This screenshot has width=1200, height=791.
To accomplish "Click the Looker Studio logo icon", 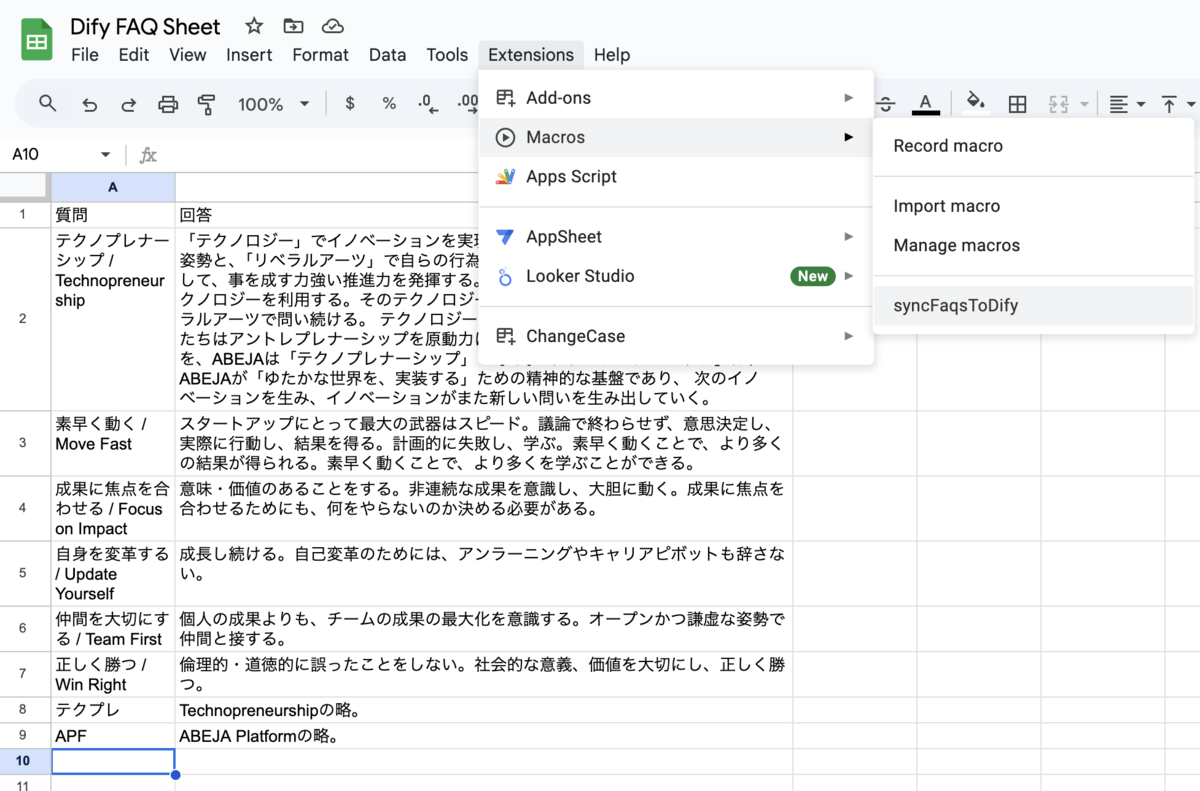I will tap(506, 276).
